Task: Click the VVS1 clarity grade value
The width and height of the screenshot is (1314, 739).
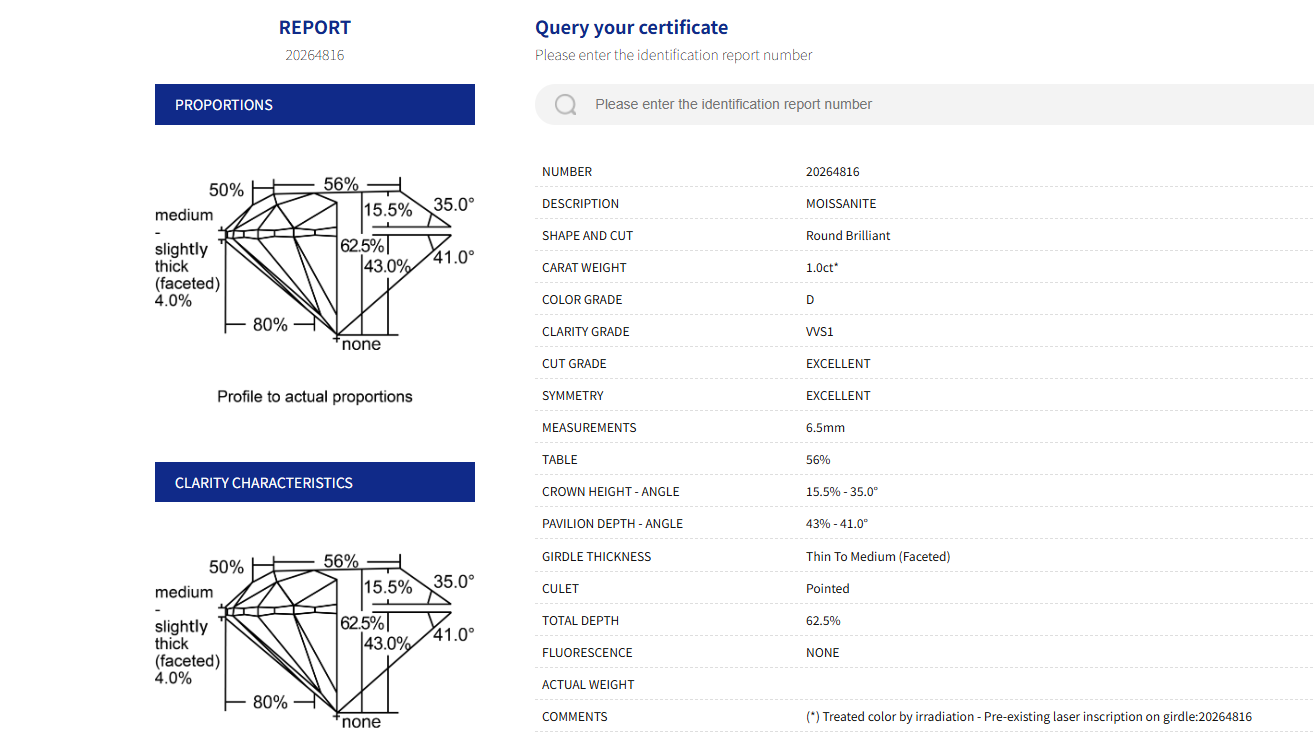Action: pyautogui.click(x=819, y=332)
